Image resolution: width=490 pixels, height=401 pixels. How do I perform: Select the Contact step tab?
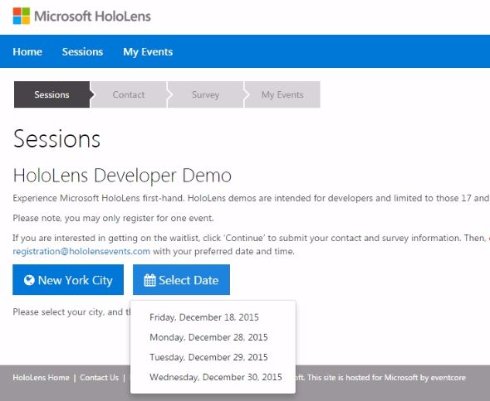pos(129,95)
